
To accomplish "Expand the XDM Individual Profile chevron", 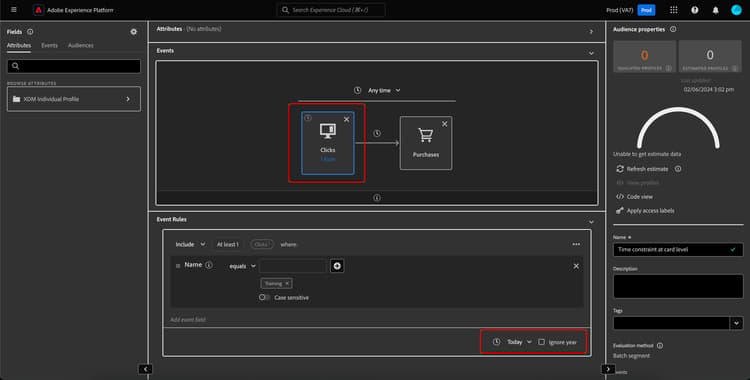I will coord(128,99).
